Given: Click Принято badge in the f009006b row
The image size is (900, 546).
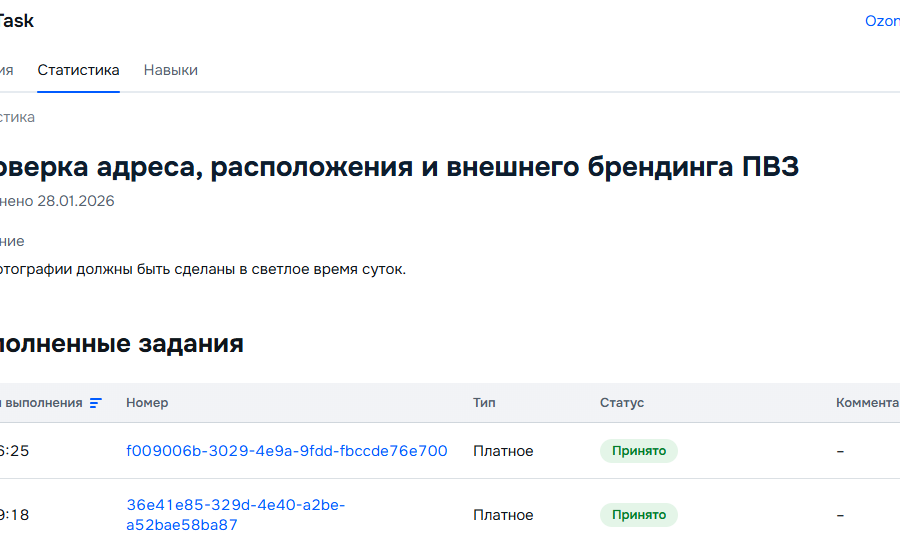Looking at the screenshot, I should [x=639, y=451].
